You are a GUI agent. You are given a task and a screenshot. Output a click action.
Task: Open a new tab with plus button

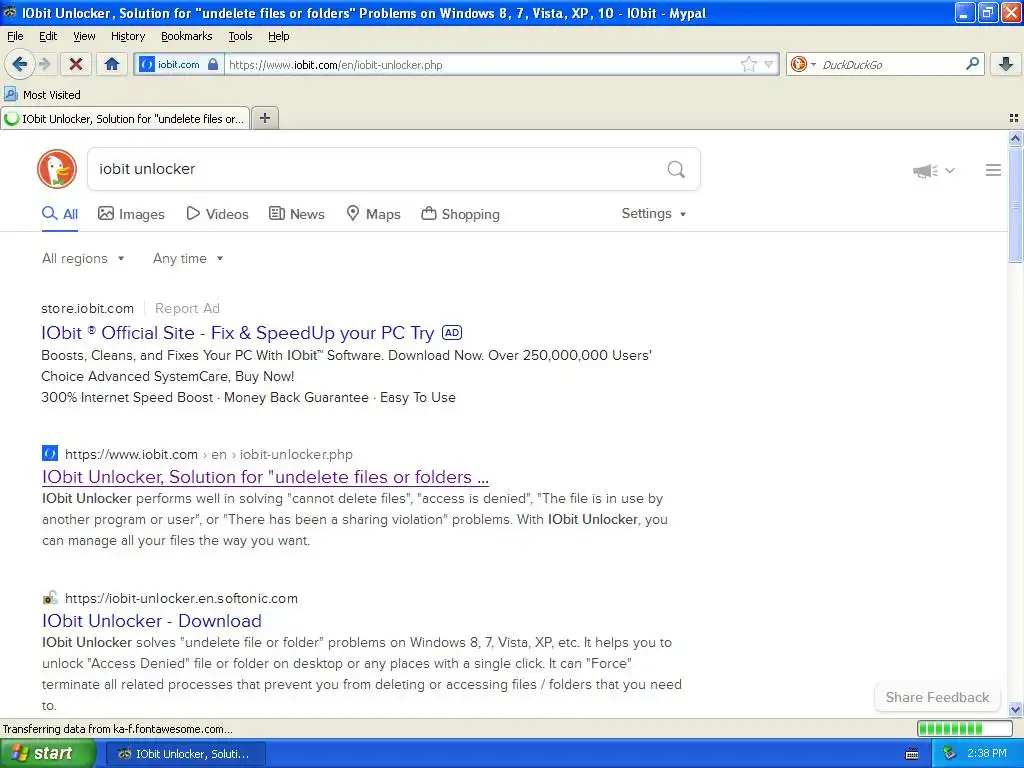265,118
